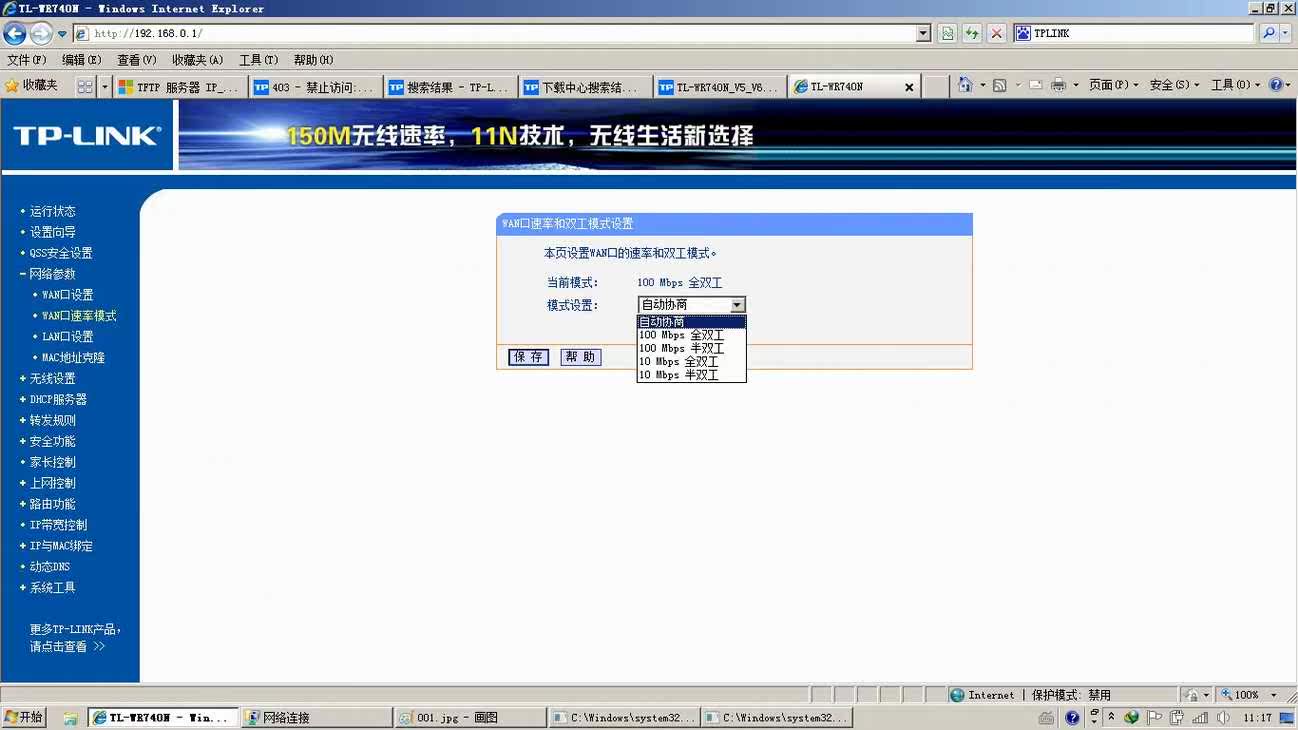Open the 工具(T) menu

[258, 60]
